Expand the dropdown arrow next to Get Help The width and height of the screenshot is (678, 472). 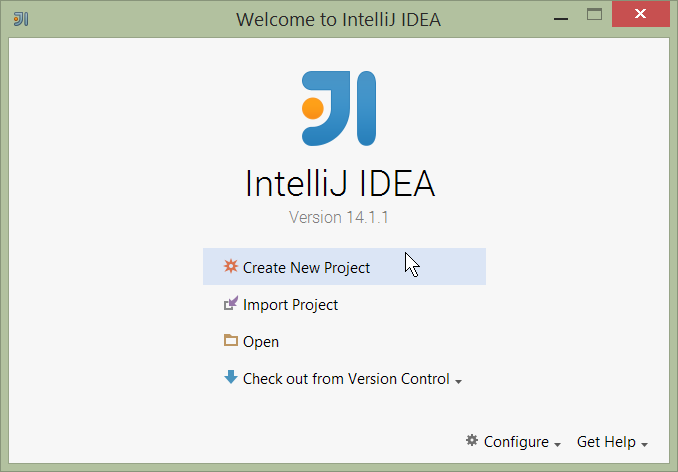(x=645, y=444)
